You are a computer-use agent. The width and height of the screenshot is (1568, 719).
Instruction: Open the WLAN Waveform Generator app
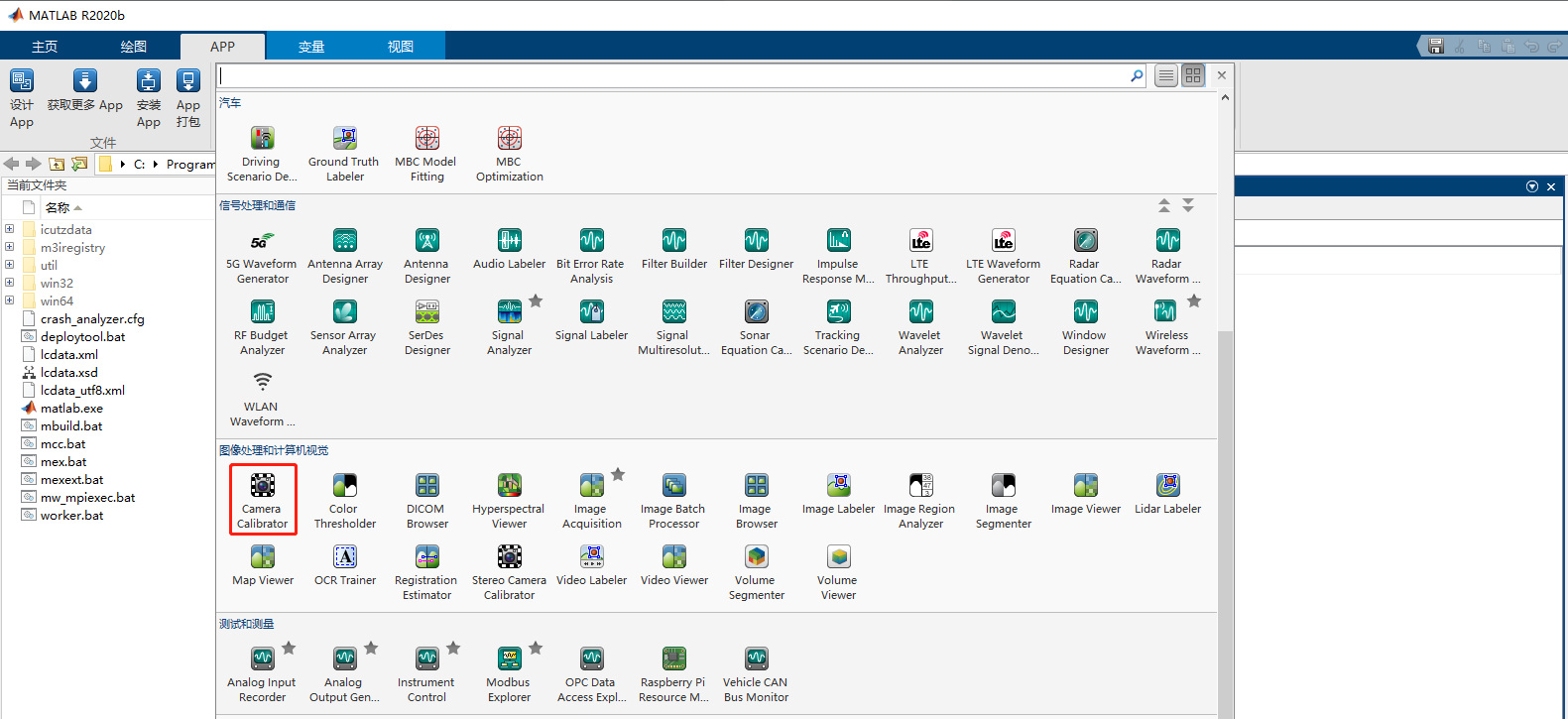coord(262,399)
